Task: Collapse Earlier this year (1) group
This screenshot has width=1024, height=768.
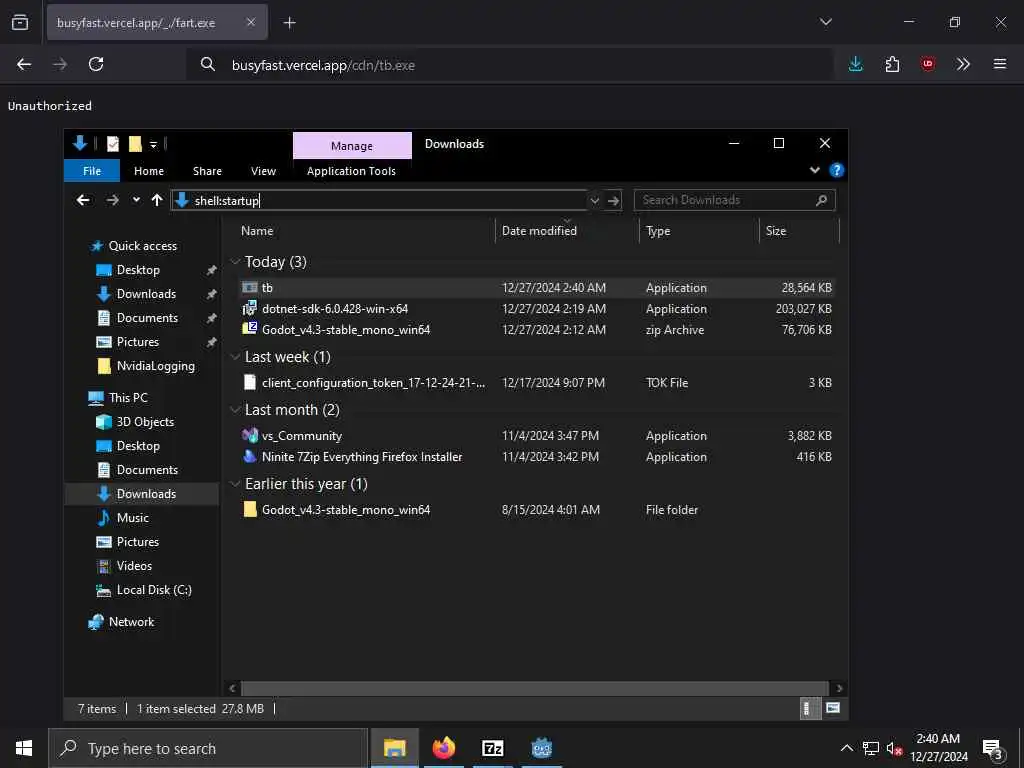Action: pos(236,484)
